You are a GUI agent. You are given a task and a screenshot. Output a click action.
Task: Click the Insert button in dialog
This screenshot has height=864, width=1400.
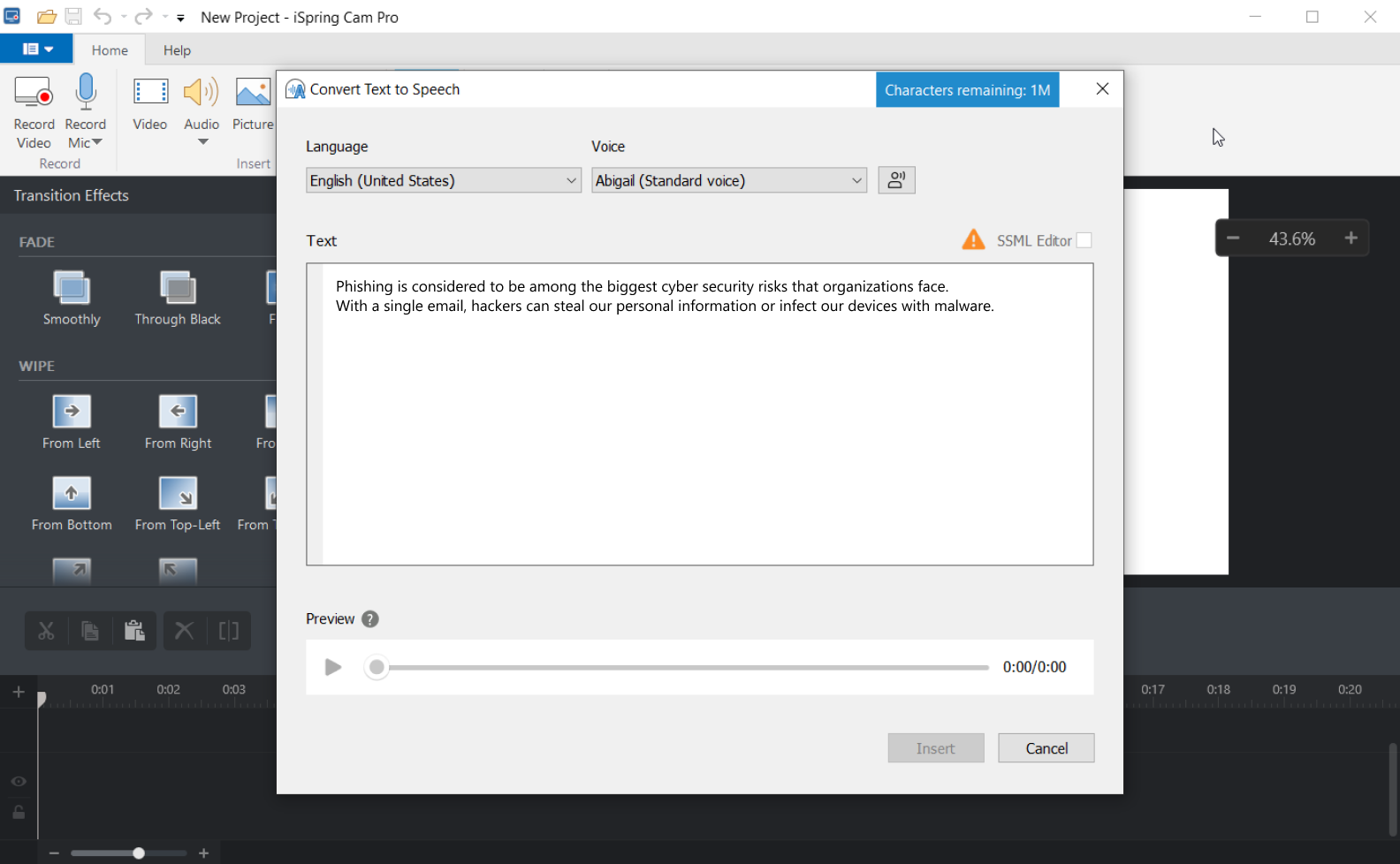point(936,748)
